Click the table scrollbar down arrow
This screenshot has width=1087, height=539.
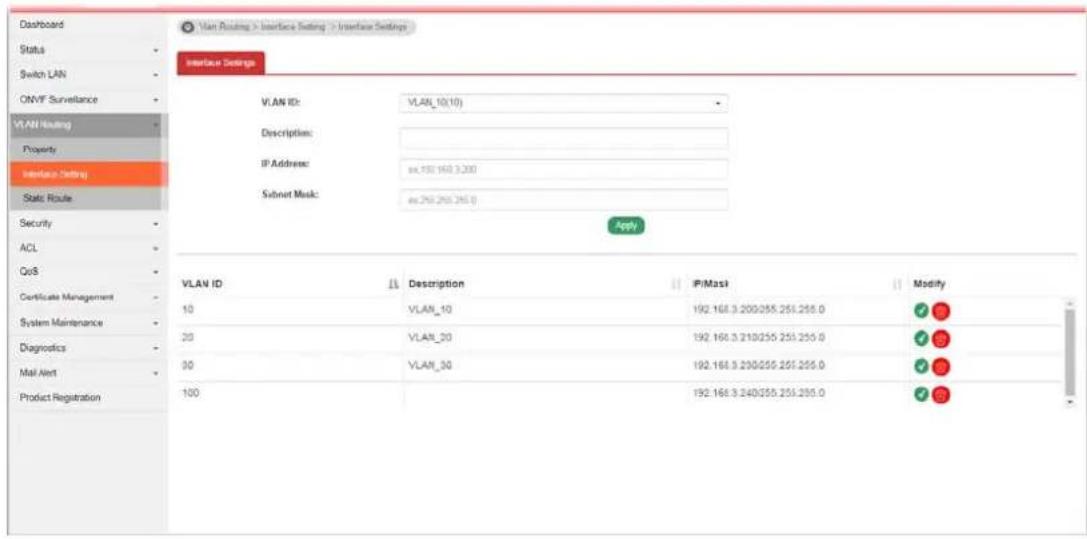(1070, 402)
